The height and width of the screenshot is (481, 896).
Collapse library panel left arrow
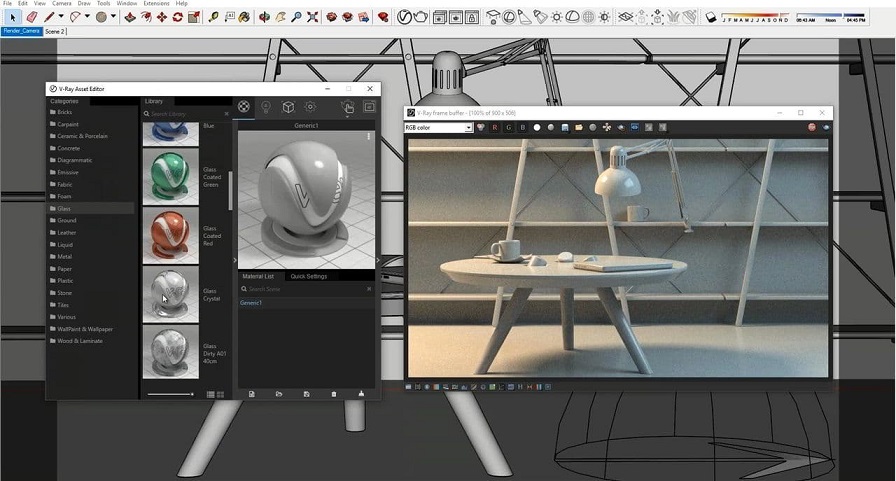click(235, 260)
